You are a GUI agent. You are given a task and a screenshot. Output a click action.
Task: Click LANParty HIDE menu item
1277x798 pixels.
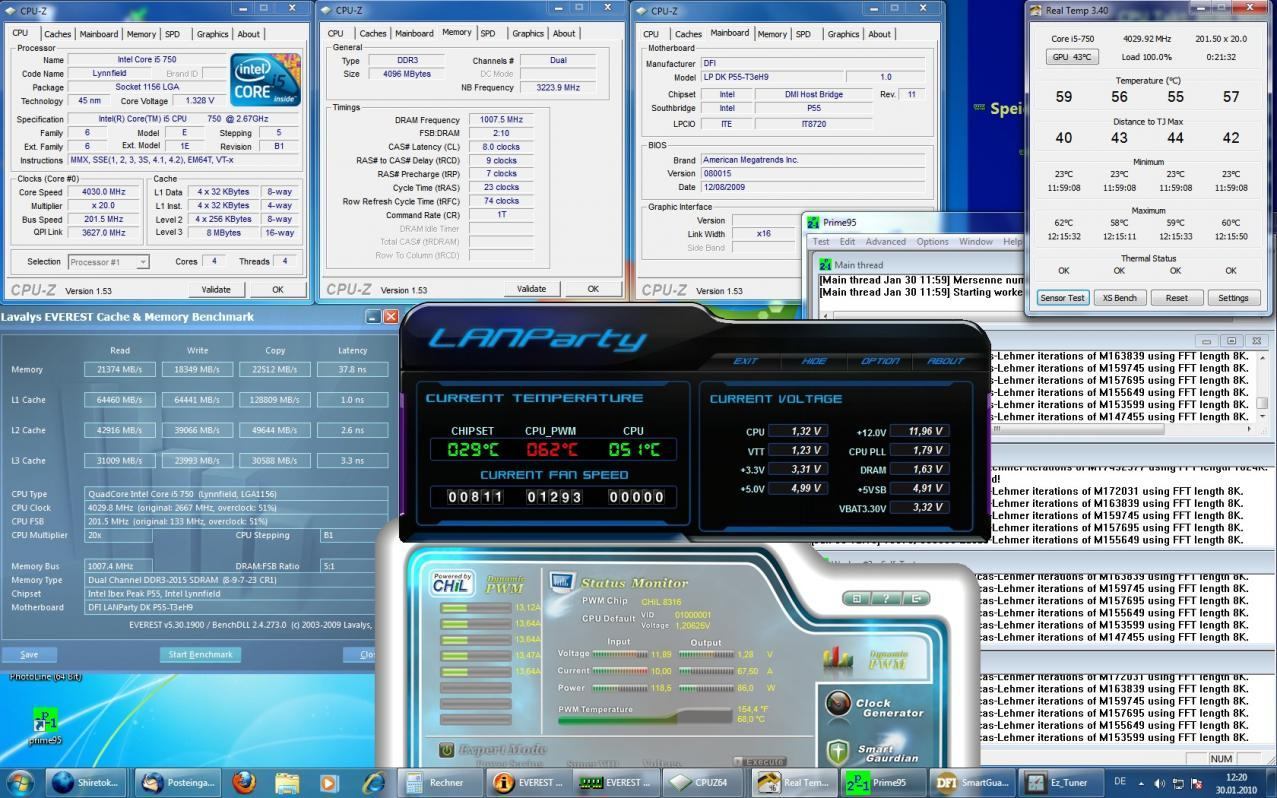coord(814,361)
